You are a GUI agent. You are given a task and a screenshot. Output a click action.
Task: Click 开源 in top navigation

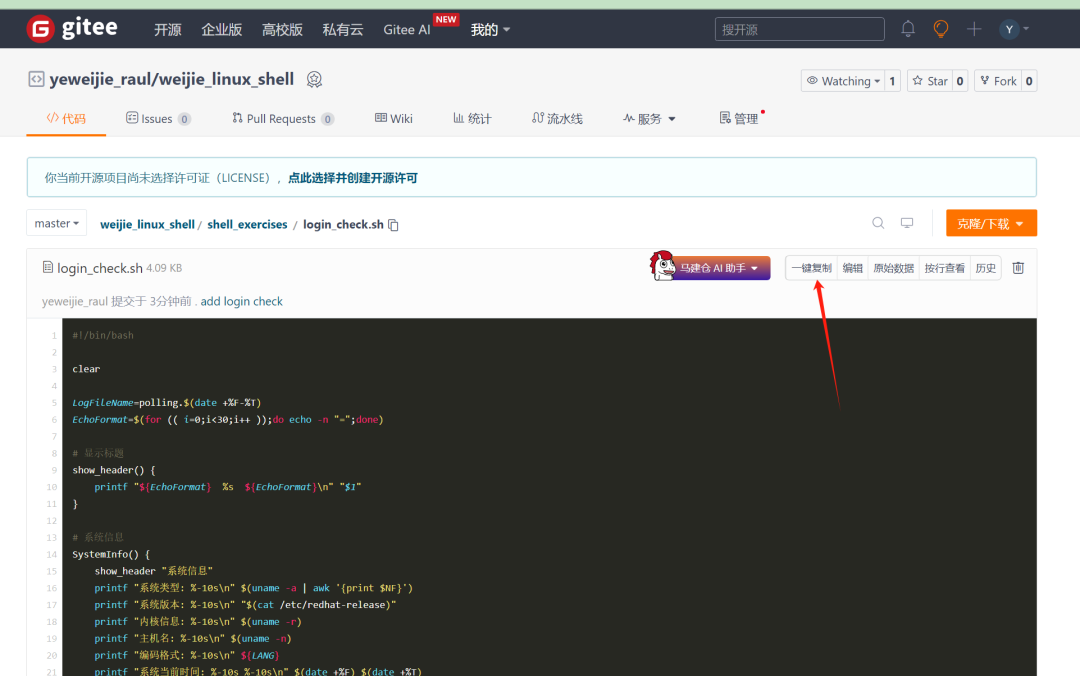[167, 30]
